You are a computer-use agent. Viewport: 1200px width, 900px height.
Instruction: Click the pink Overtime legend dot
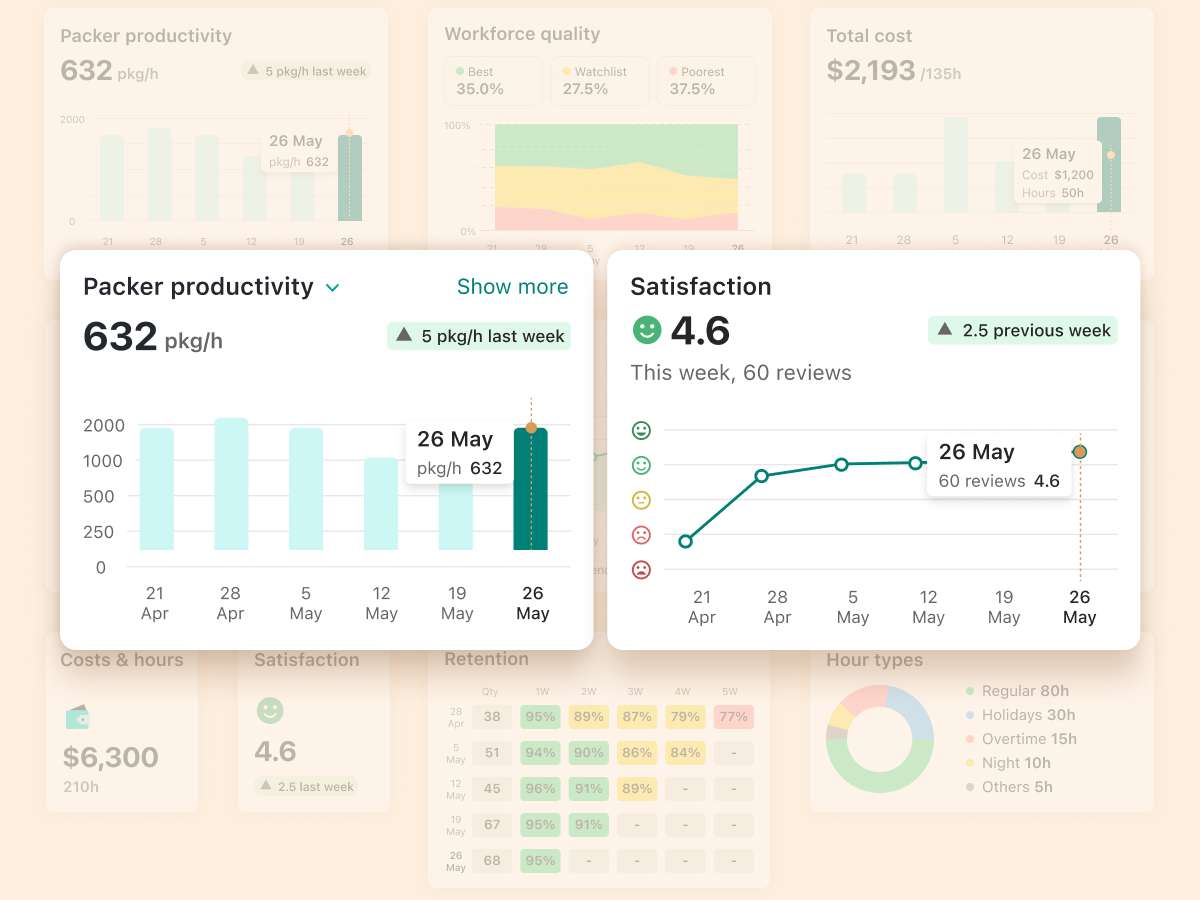(x=970, y=739)
